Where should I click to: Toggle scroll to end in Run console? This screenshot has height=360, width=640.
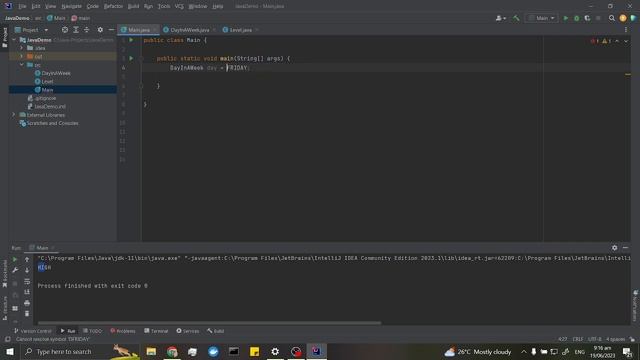[27, 292]
